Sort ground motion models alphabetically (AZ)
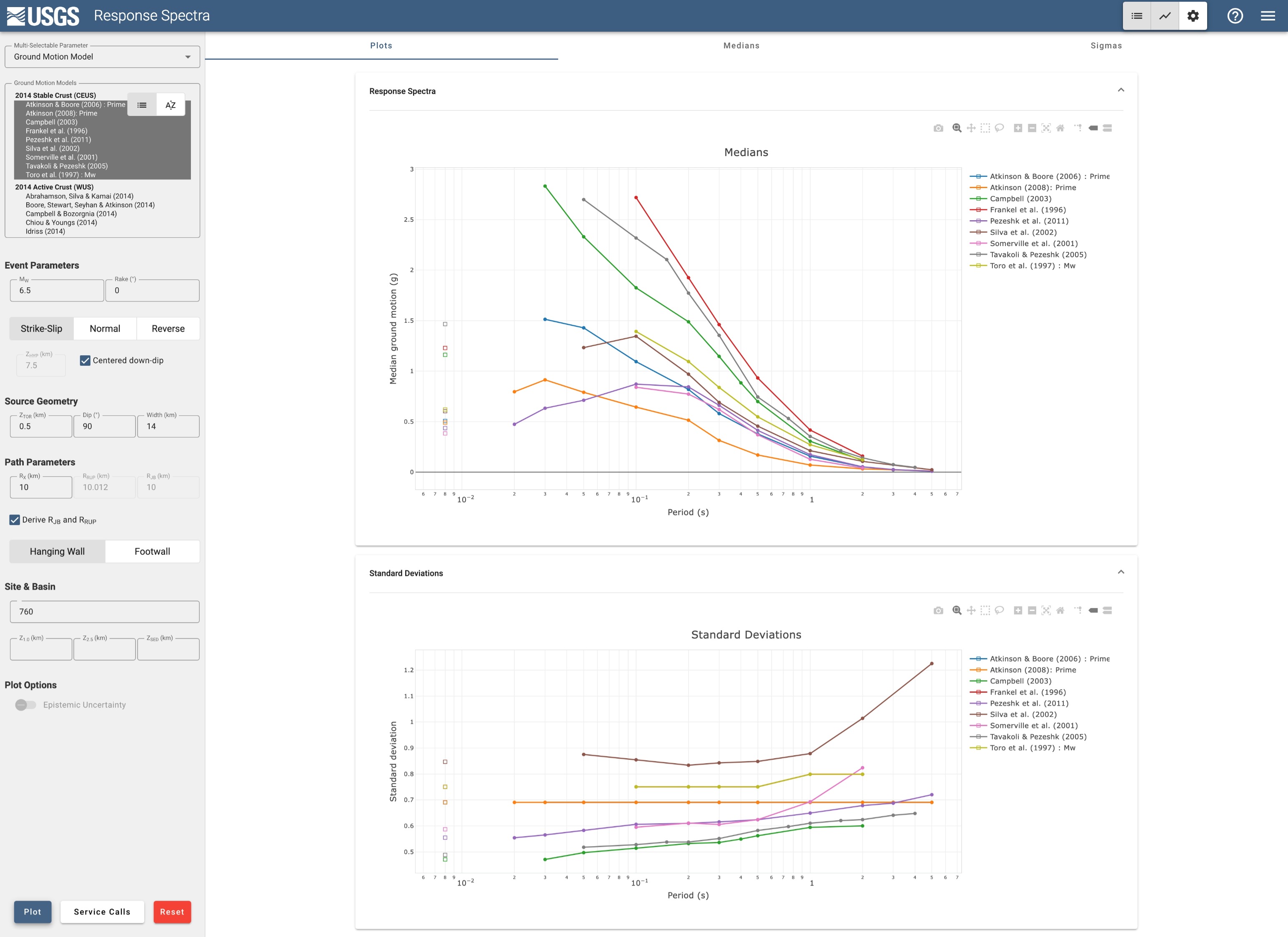The width and height of the screenshot is (1288, 937). pyautogui.click(x=170, y=105)
